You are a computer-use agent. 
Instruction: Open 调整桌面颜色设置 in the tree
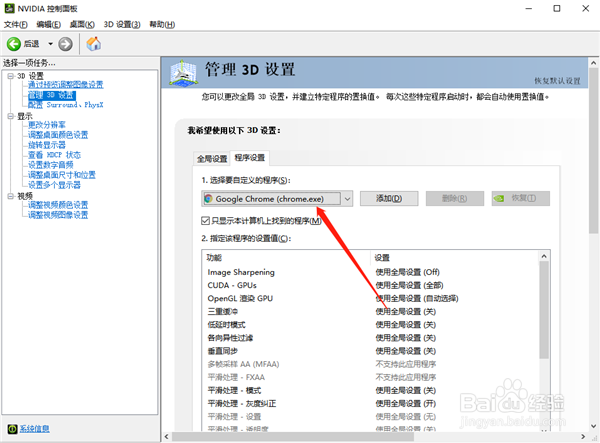point(58,135)
